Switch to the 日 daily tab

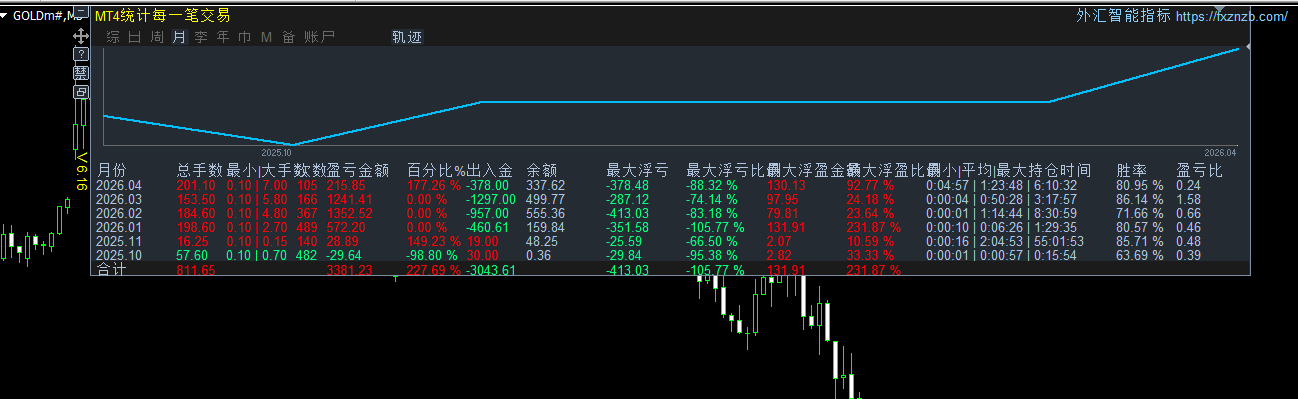[135, 37]
